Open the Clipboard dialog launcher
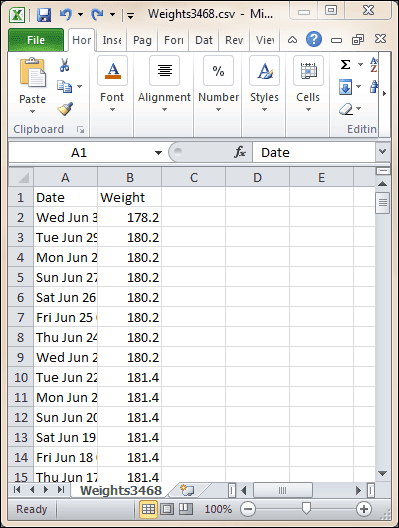 click(80, 130)
